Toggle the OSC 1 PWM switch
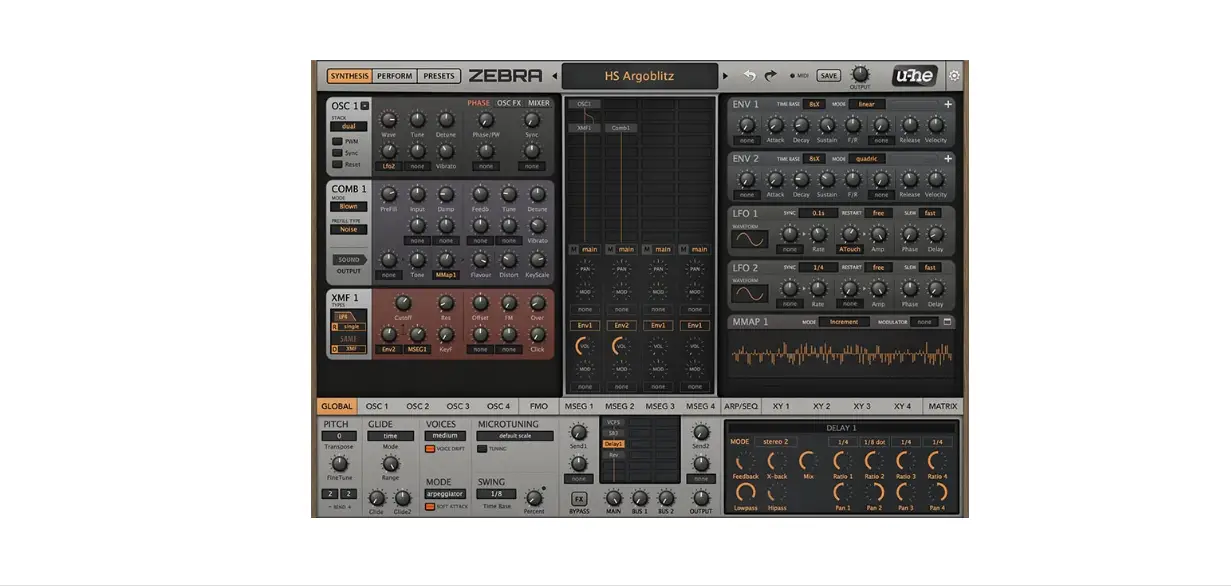Viewport: 1231px width, 588px height. pos(338,141)
